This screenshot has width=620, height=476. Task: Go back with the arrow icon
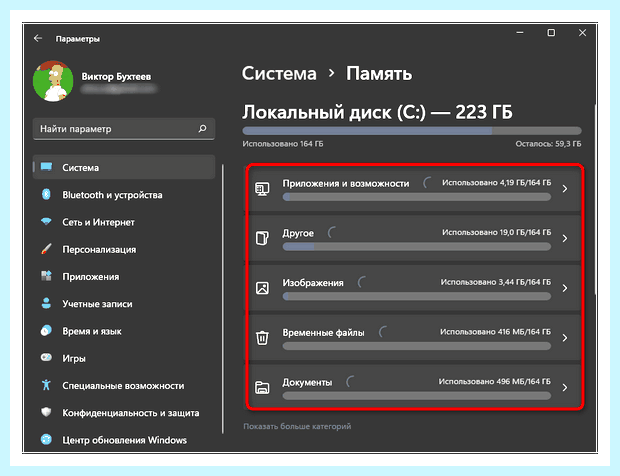pos(38,38)
